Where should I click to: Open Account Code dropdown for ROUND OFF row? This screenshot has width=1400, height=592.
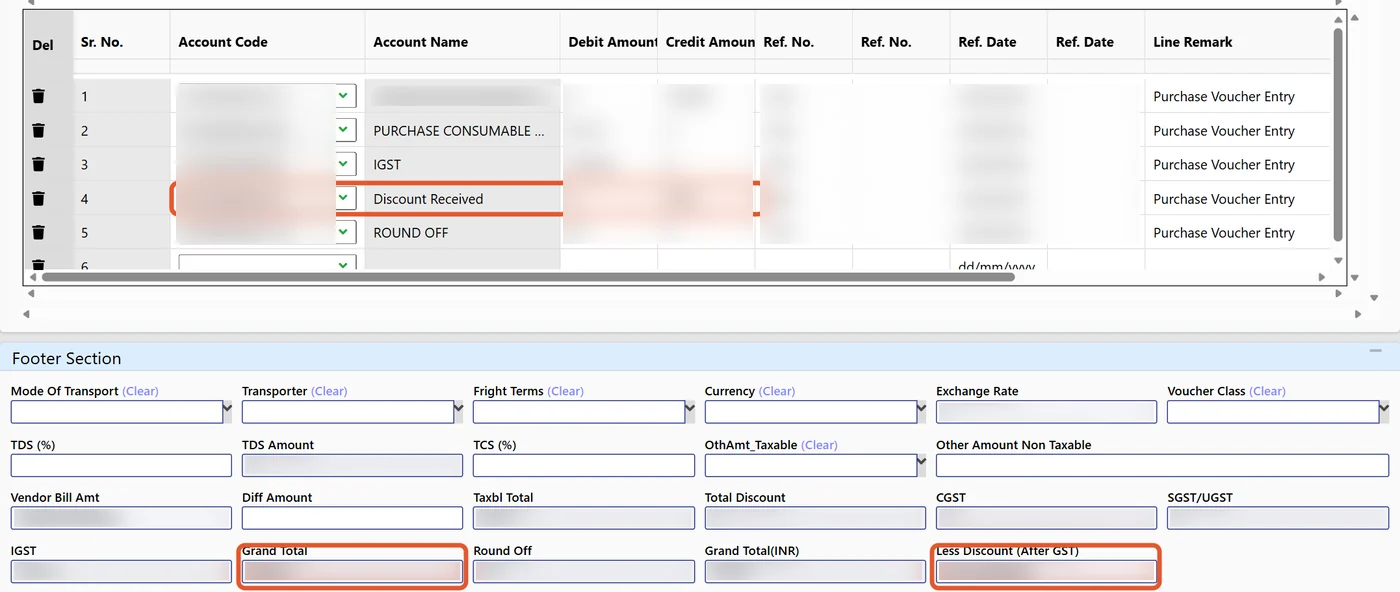[x=344, y=232]
